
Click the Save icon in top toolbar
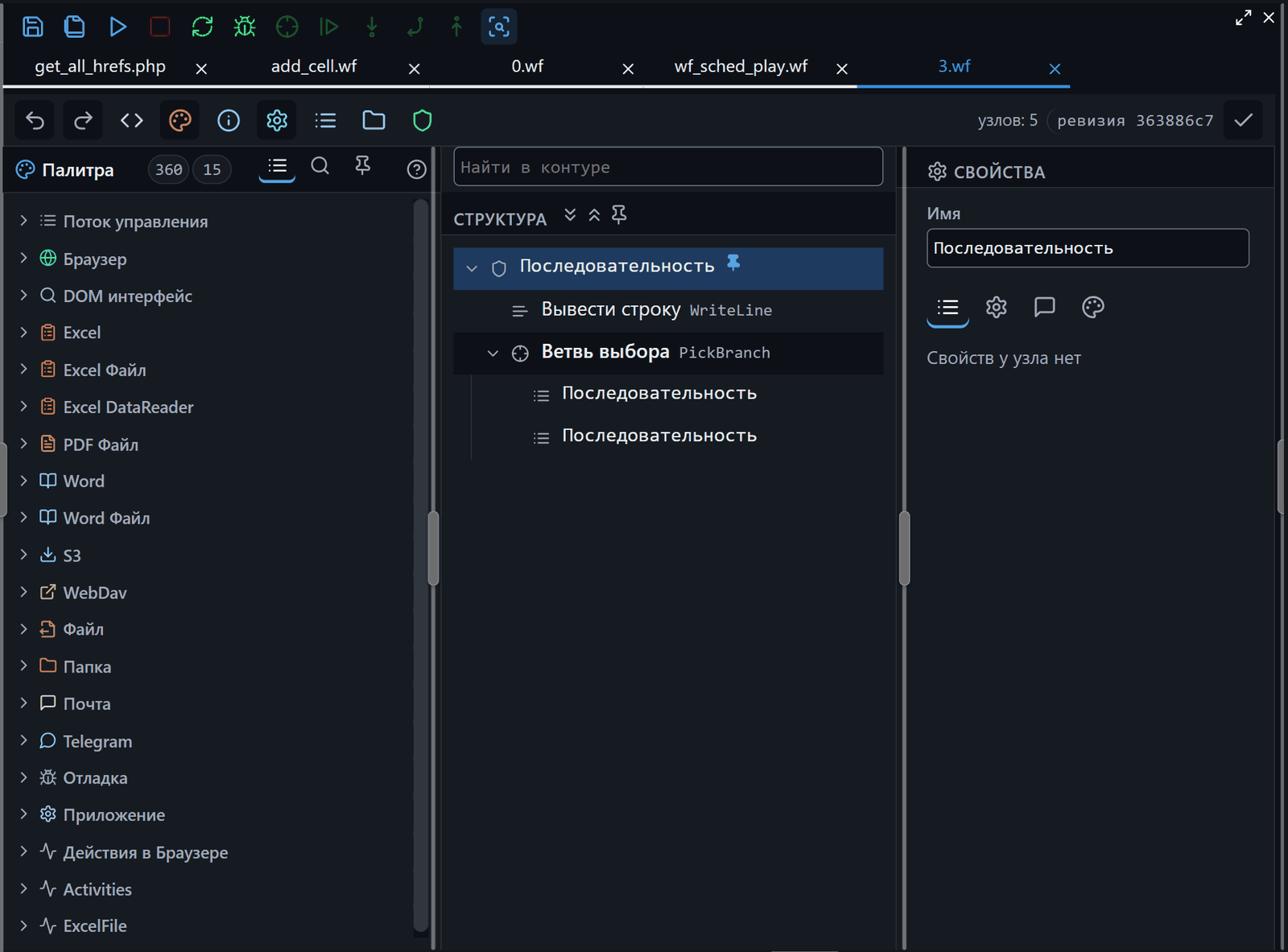click(x=32, y=27)
